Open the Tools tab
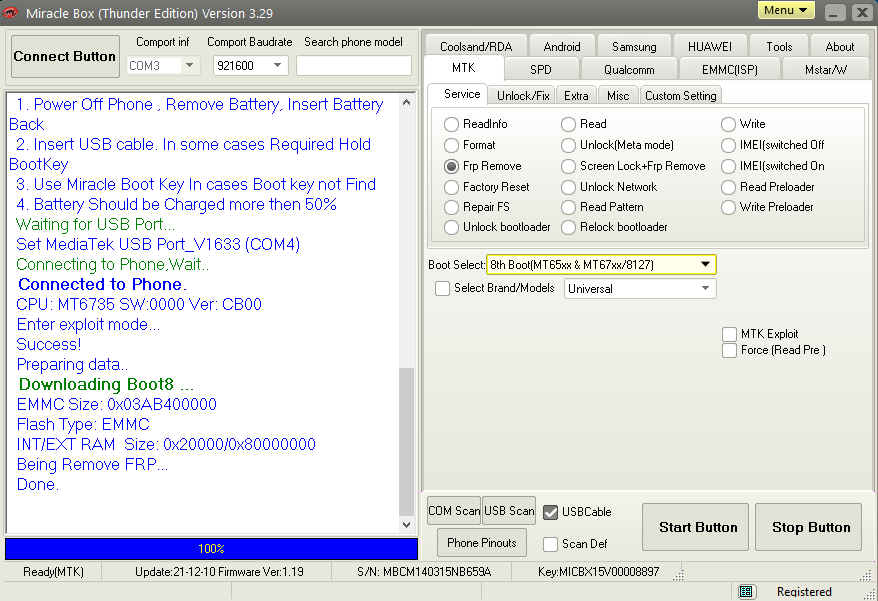The image size is (878, 601). click(779, 46)
